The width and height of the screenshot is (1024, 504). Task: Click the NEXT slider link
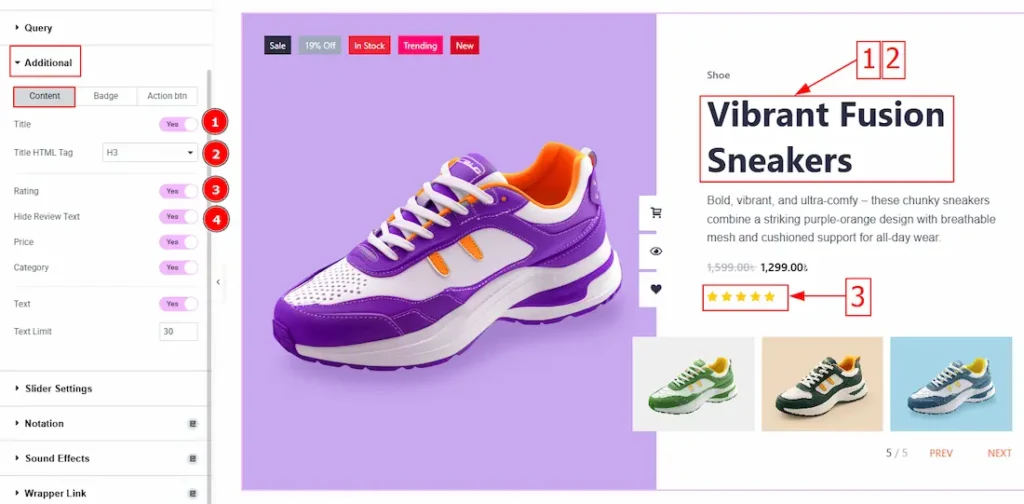pyautogui.click(x=999, y=453)
